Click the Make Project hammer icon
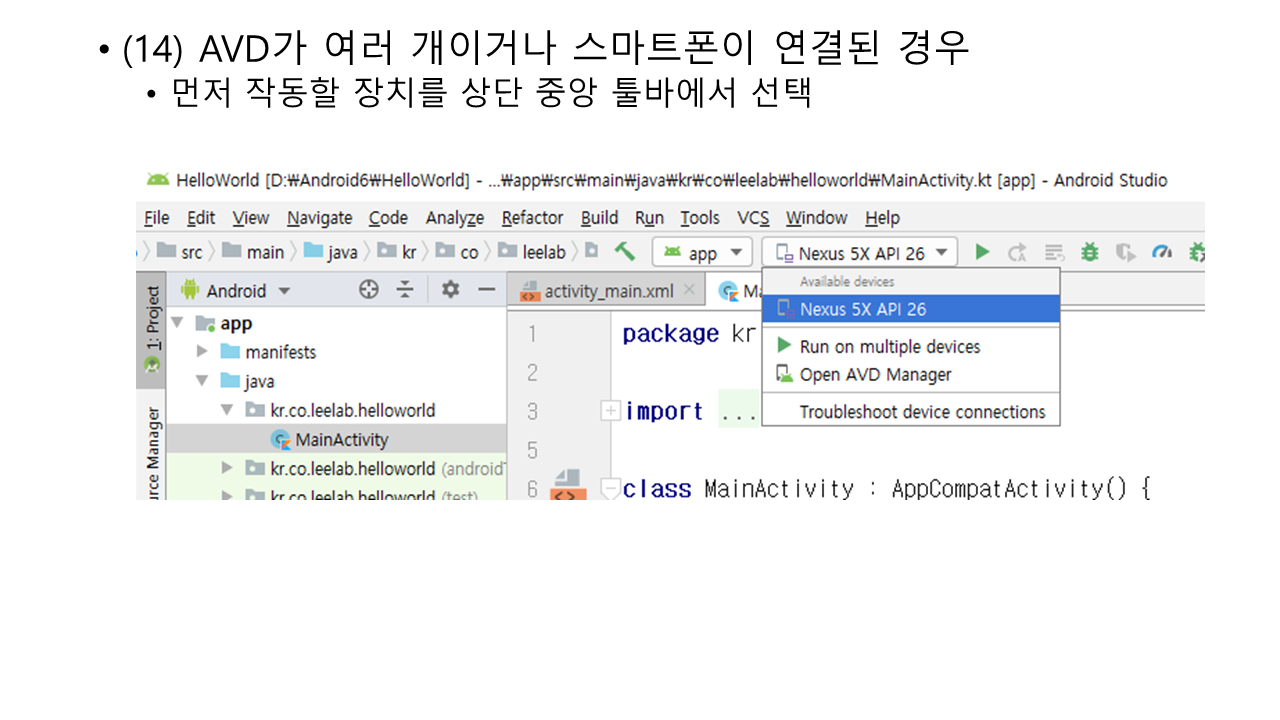 click(625, 252)
